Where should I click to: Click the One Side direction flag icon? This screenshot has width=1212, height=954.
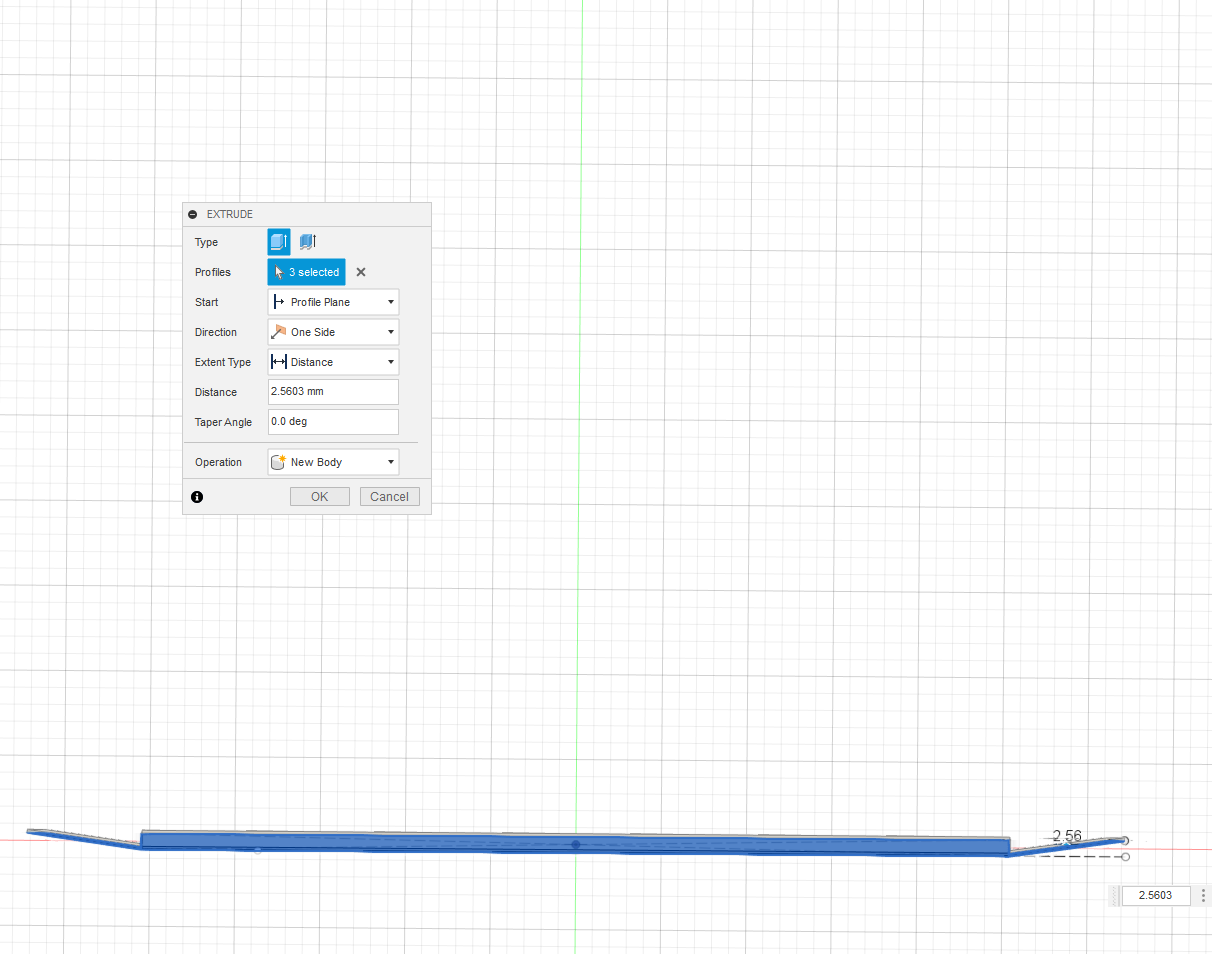coord(279,331)
